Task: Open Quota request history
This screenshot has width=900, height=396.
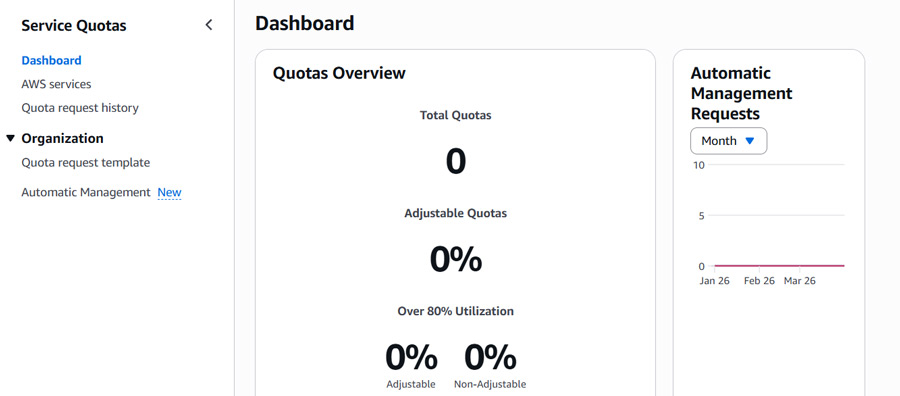Action: [80, 108]
